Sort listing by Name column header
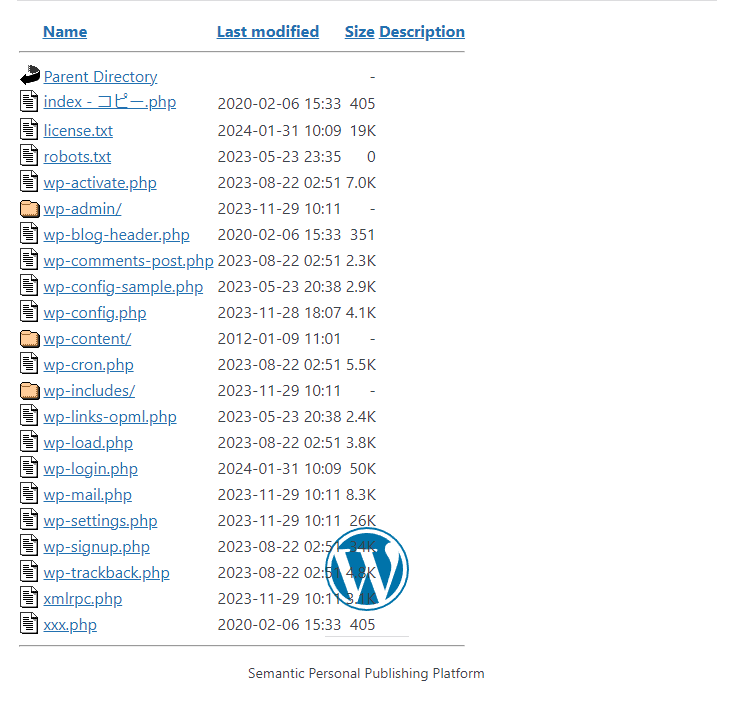This screenshot has width=737, height=708. coord(65,32)
